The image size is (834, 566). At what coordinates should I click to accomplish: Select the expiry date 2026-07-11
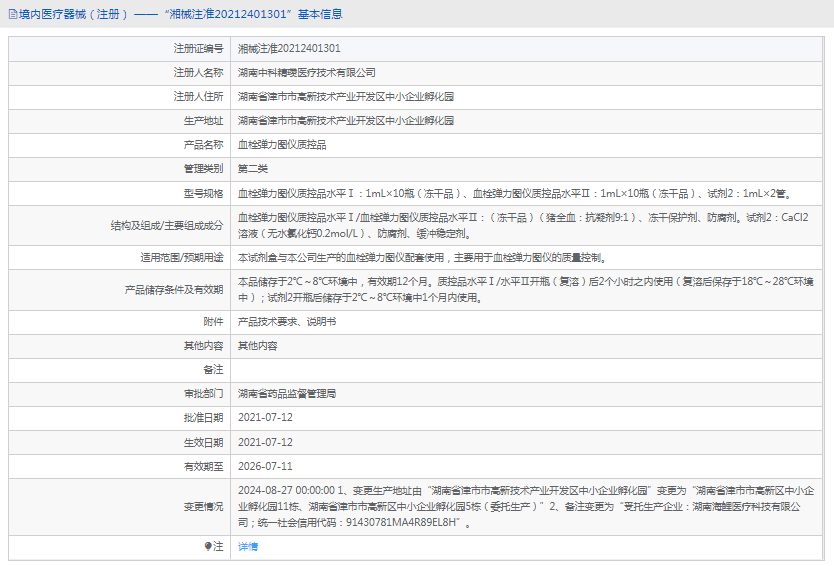265,467
